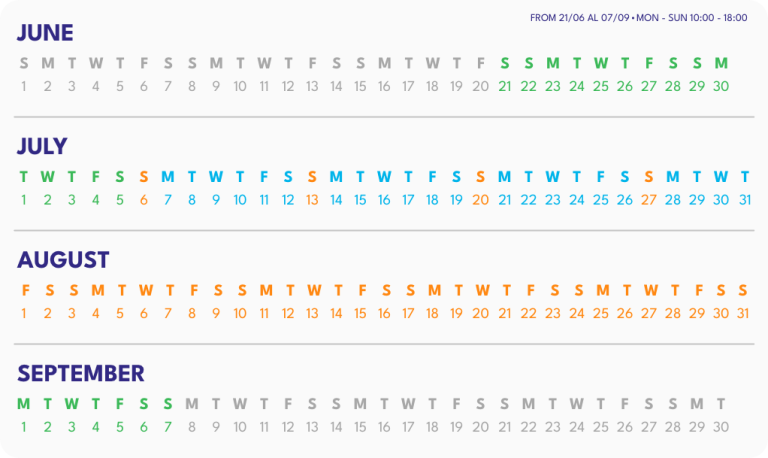768x458 pixels.
Task: Select orange date 1 in August
Action: (x=24, y=313)
